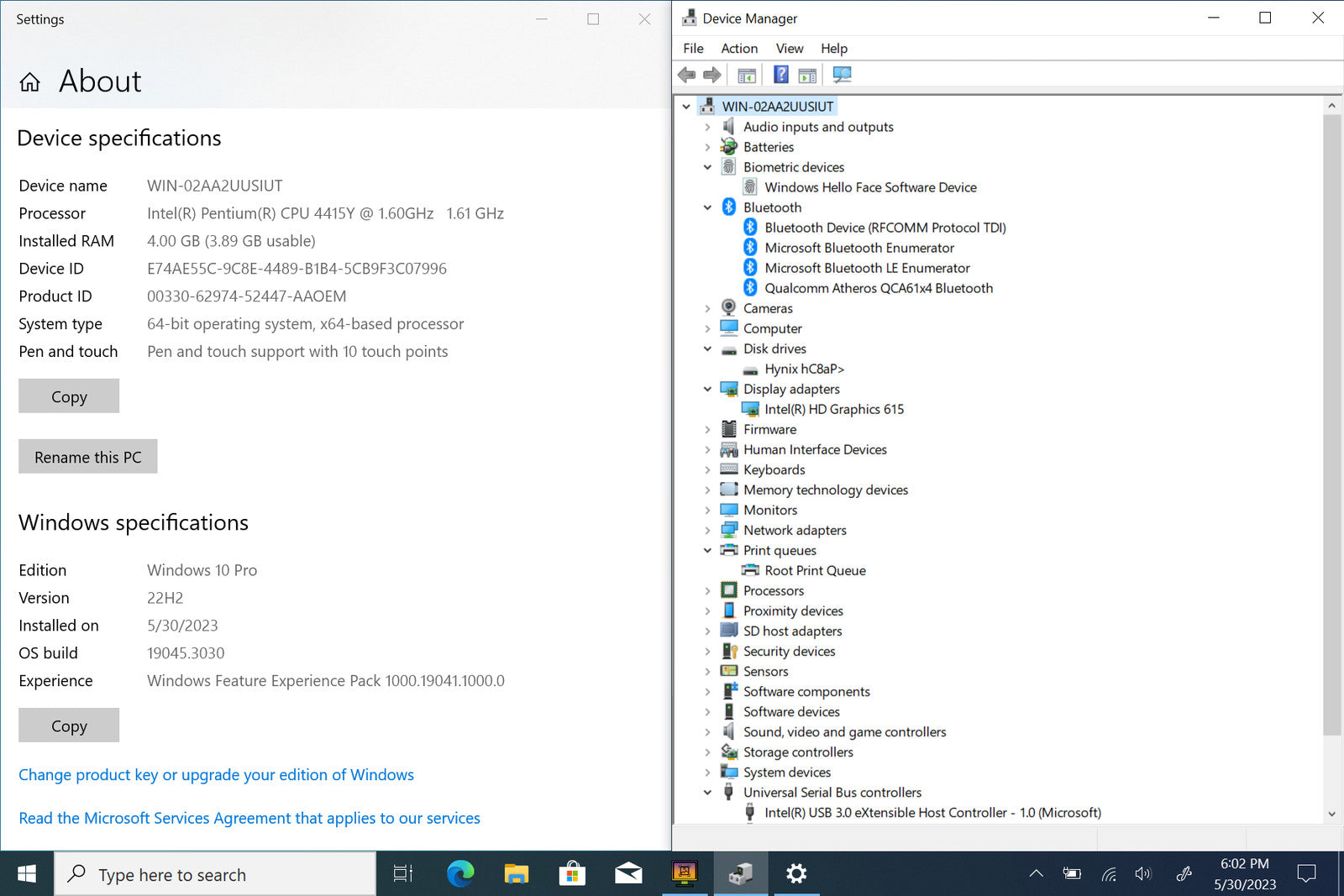Screen dimensions: 1344x896
Task: Open the Help menu in Device Manager
Action: [x=834, y=49]
